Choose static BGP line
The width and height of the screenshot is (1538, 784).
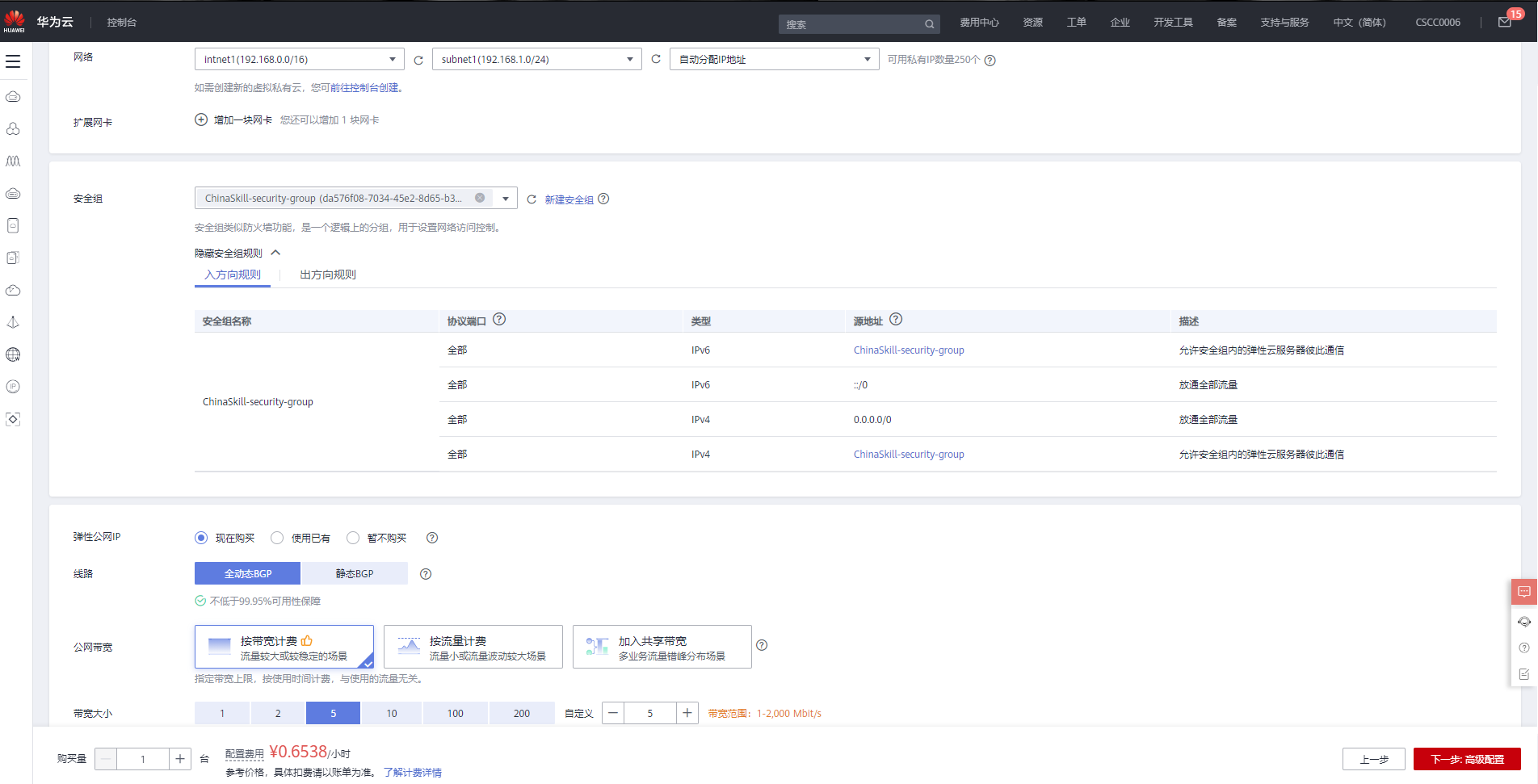click(x=355, y=573)
